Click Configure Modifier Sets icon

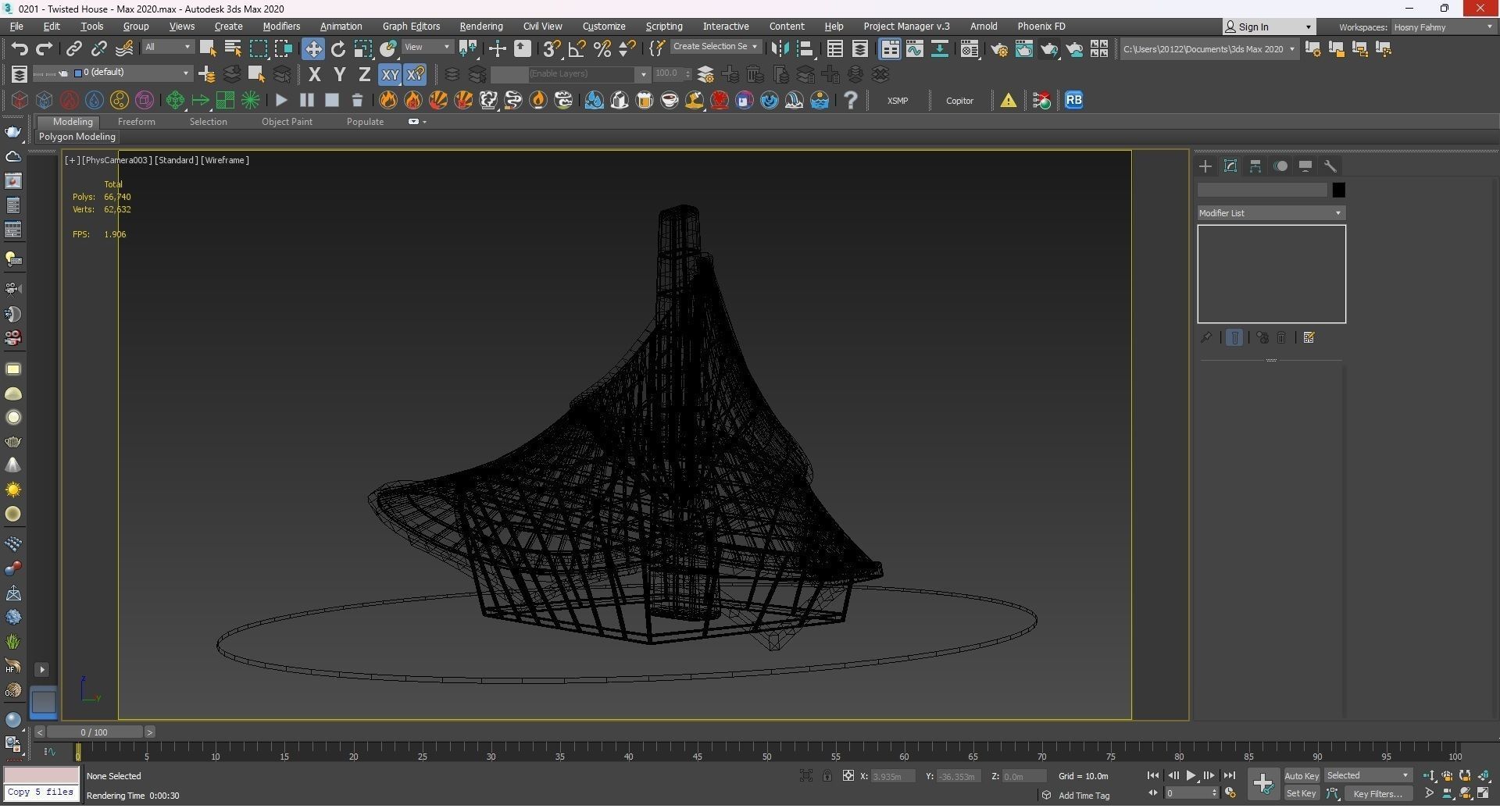1309,337
